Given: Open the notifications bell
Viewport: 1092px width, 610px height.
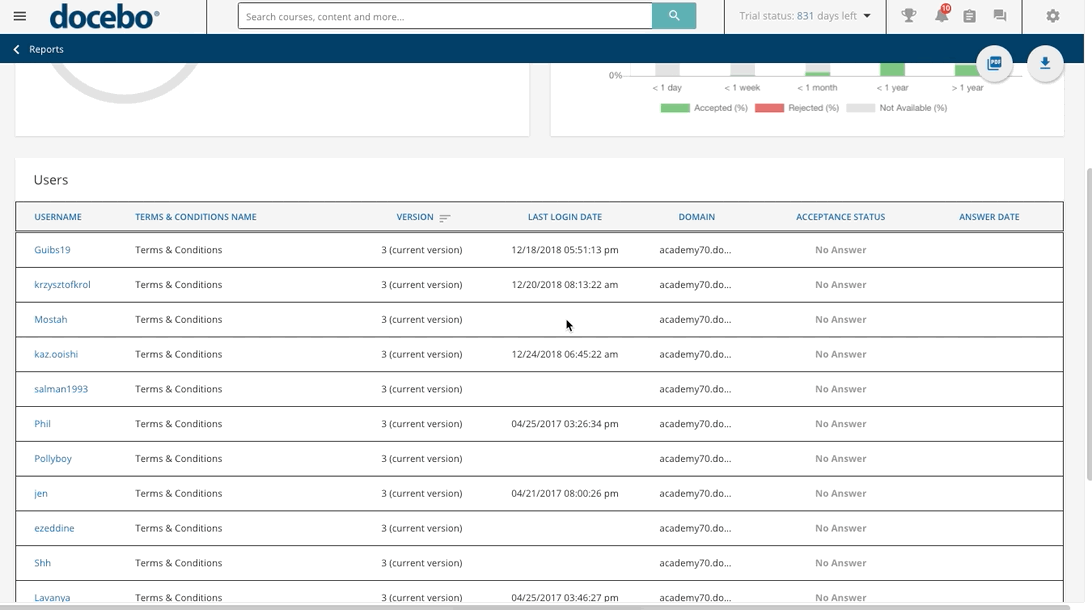Looking at the screenshot, I should [x=942, y=15].
